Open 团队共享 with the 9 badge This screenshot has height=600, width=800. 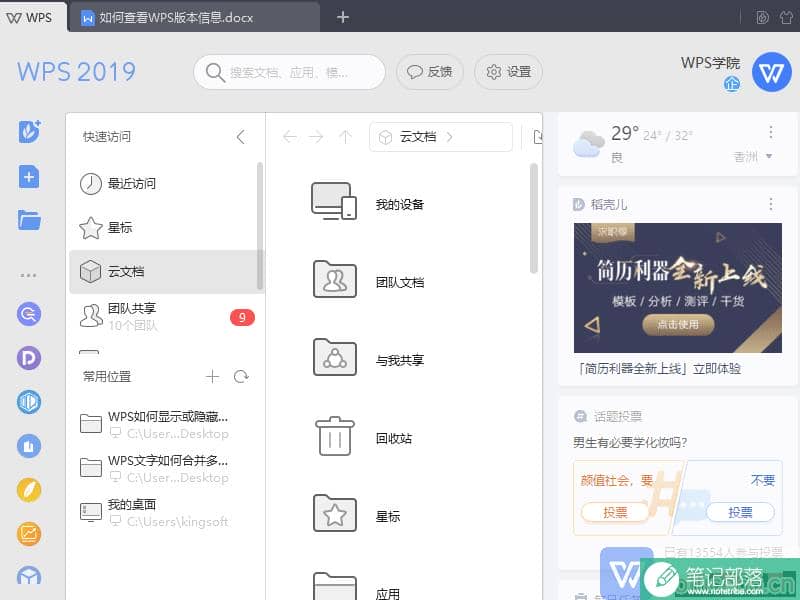click(166, 316)
